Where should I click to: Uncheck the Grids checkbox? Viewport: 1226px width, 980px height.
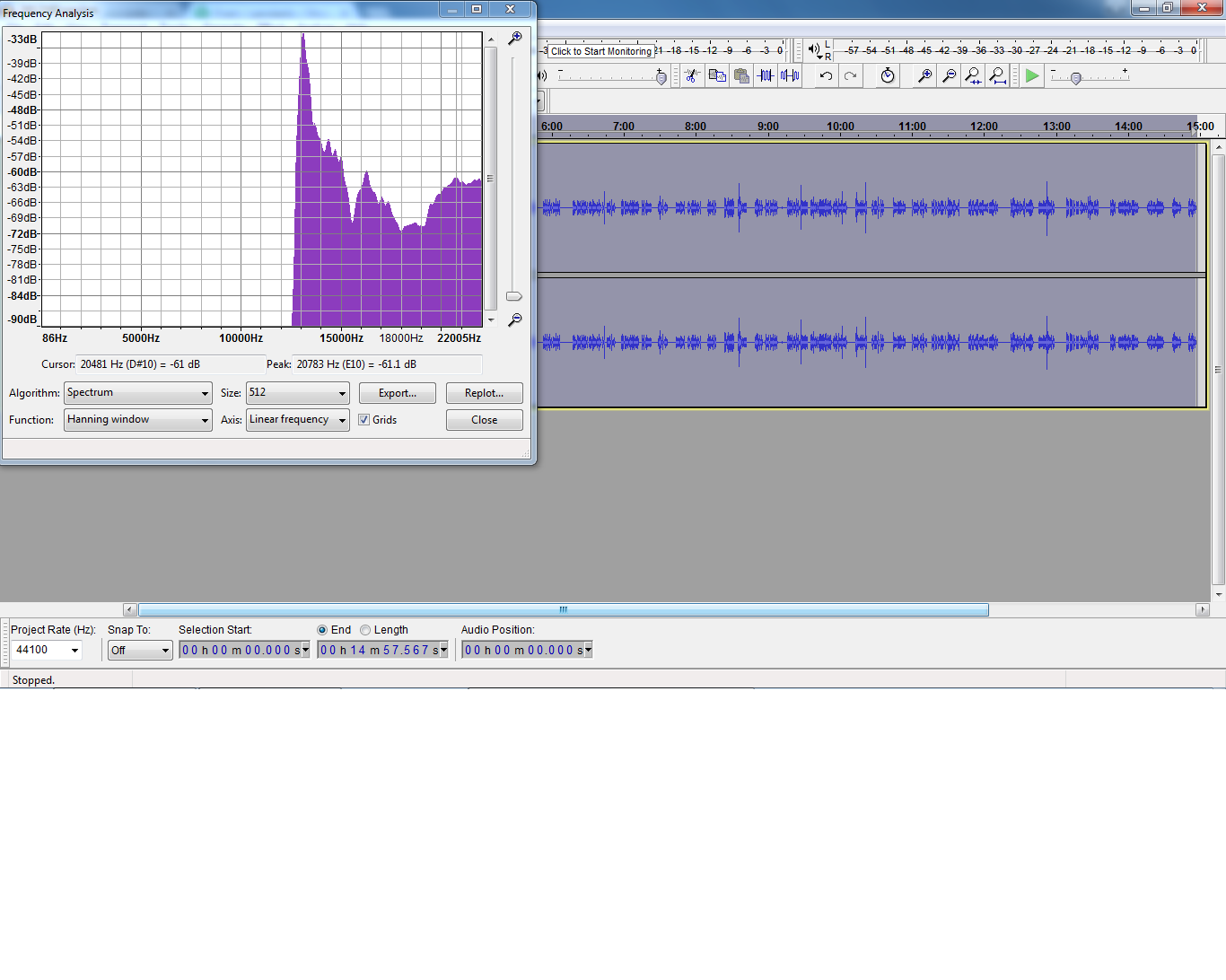click(x=364, y=420)
